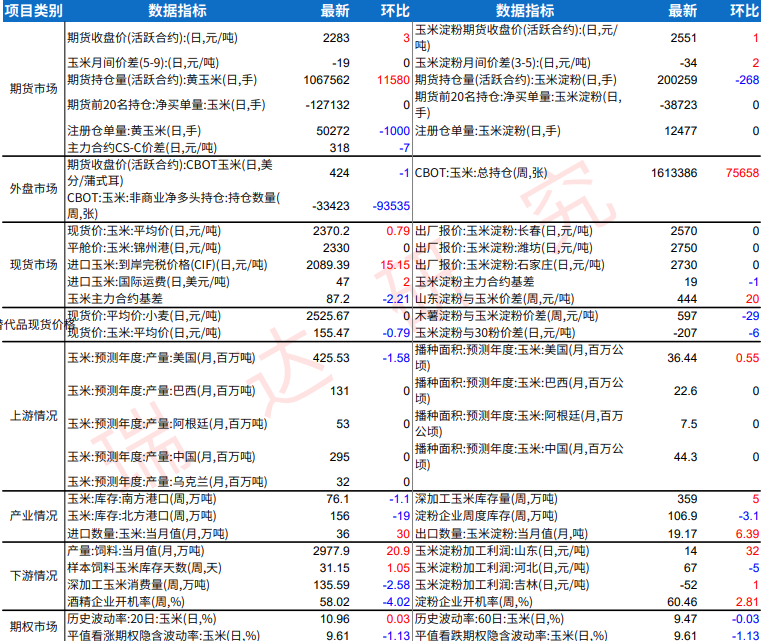Select the 期货市场 category cell
This screenshot has height=641, width=777.
click(x=34, y=89)
